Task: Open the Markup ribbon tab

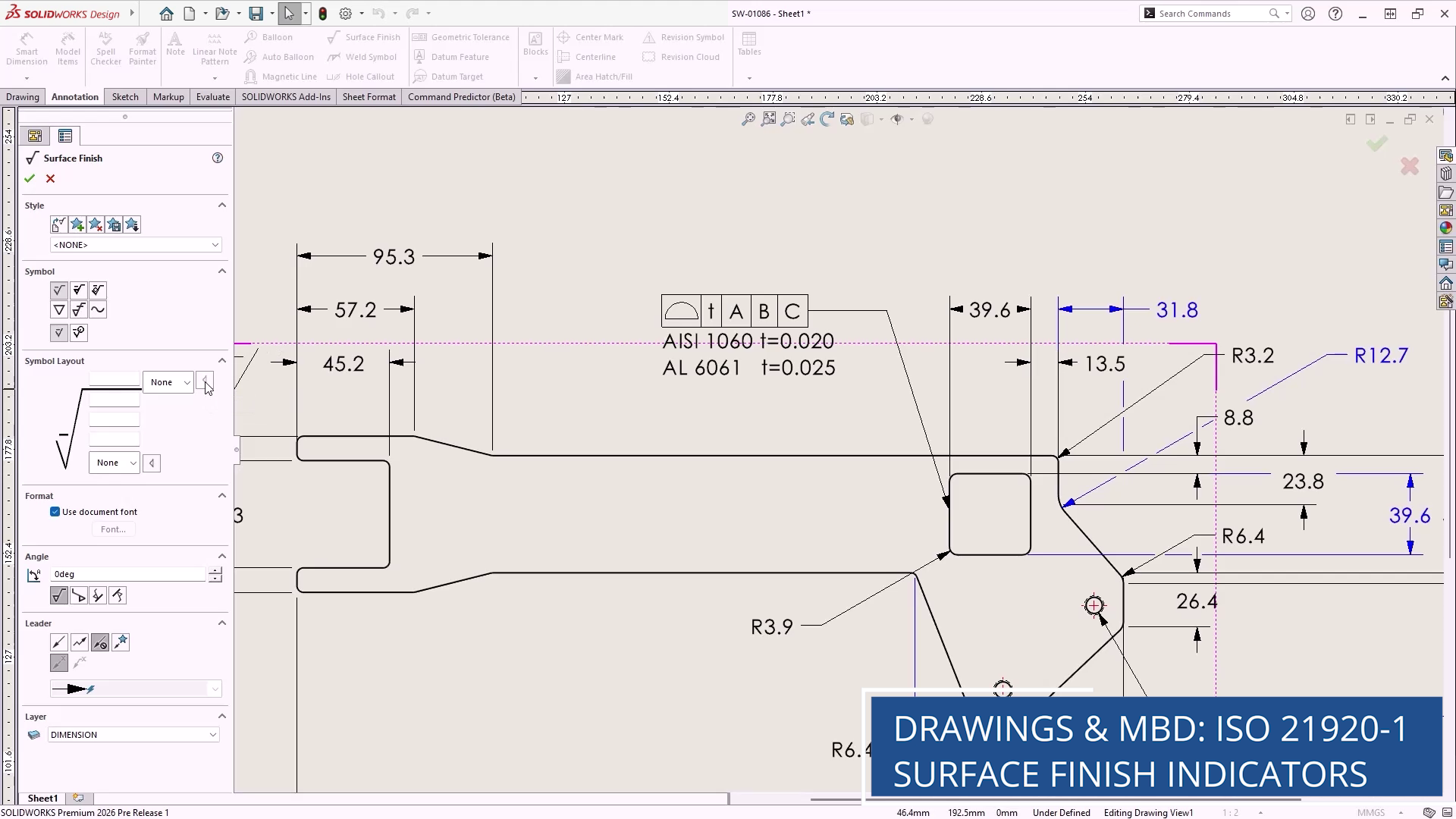Action: (168, 96)
